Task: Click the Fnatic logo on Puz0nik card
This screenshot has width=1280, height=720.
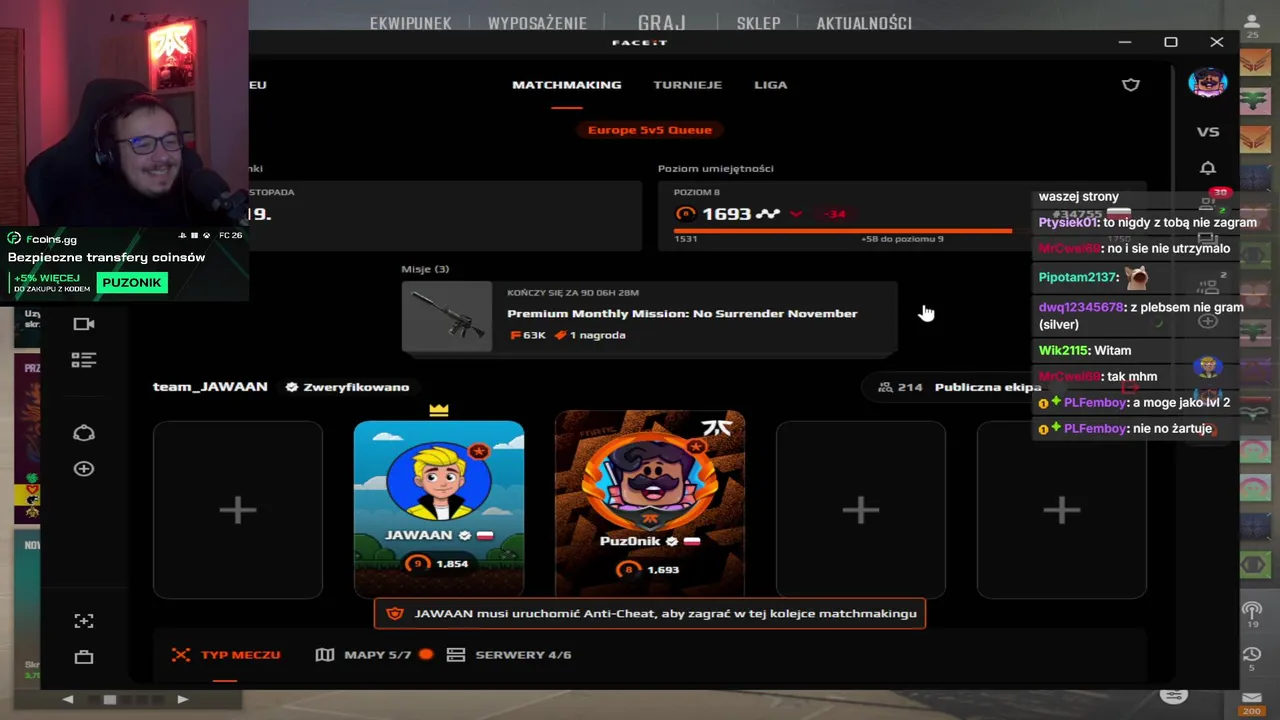Action: click(x=717, y=428)
